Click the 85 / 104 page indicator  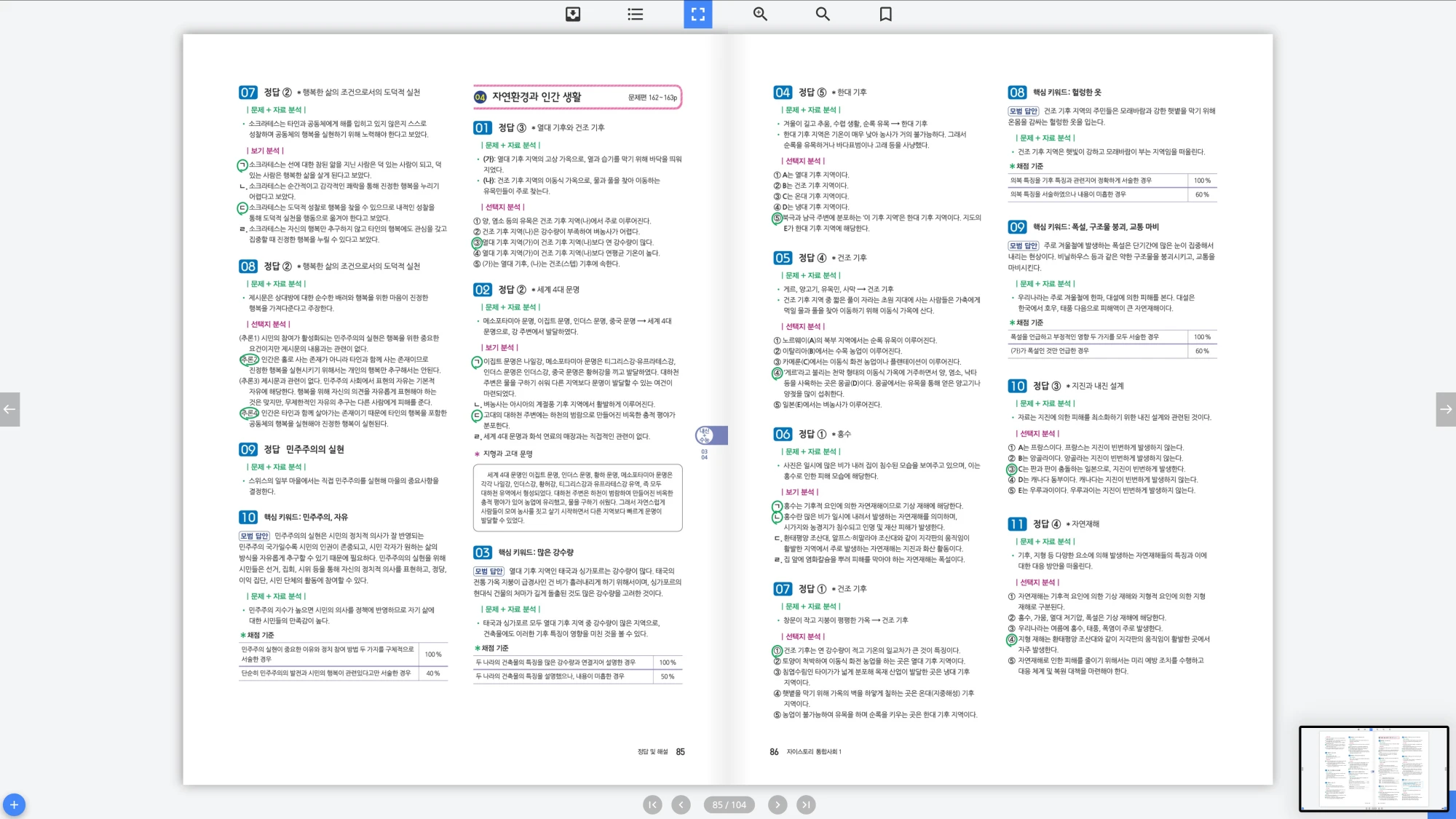pyautogui.click(x=729, y=804)
